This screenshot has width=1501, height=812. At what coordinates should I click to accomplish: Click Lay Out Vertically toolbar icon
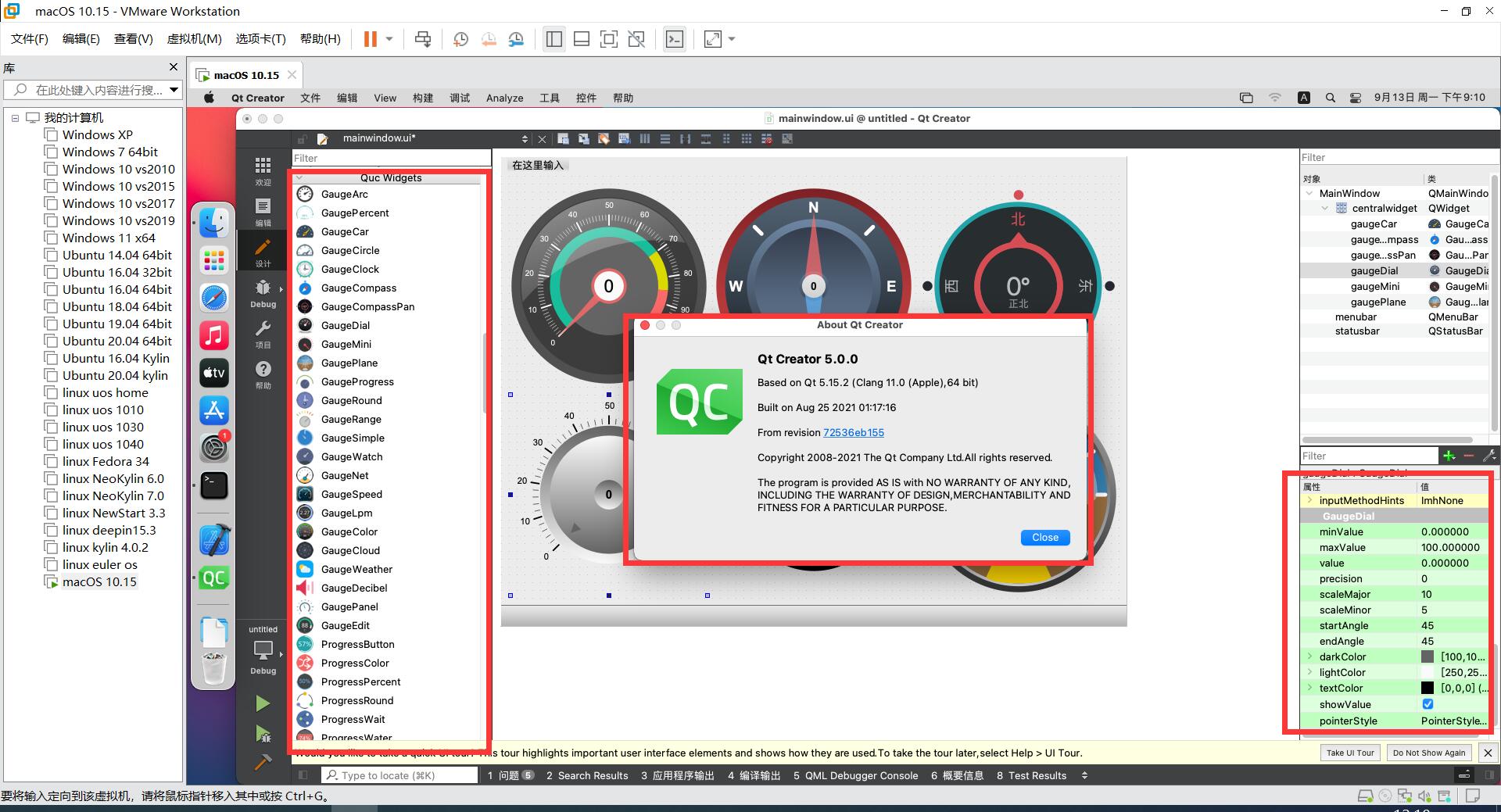(x=665, y=139)
